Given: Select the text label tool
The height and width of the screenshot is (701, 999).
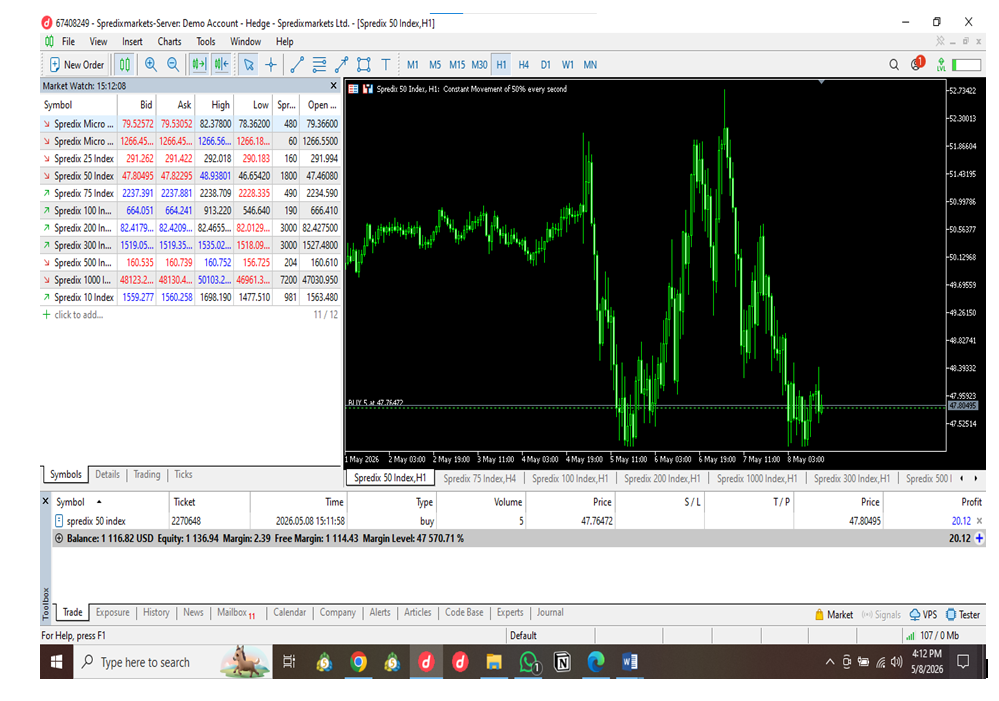Looking at the screenshot, I should [385, 64].
